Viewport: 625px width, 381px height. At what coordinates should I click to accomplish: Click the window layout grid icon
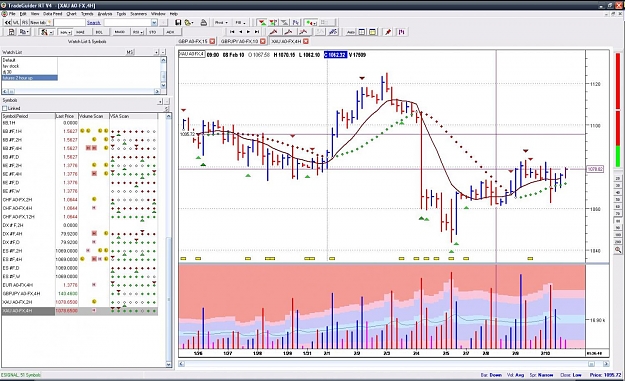362,32
